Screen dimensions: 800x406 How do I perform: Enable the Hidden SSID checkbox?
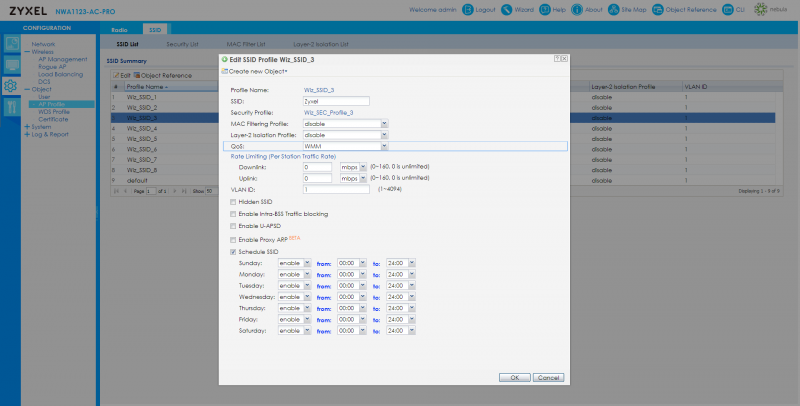tap(233, 201)
